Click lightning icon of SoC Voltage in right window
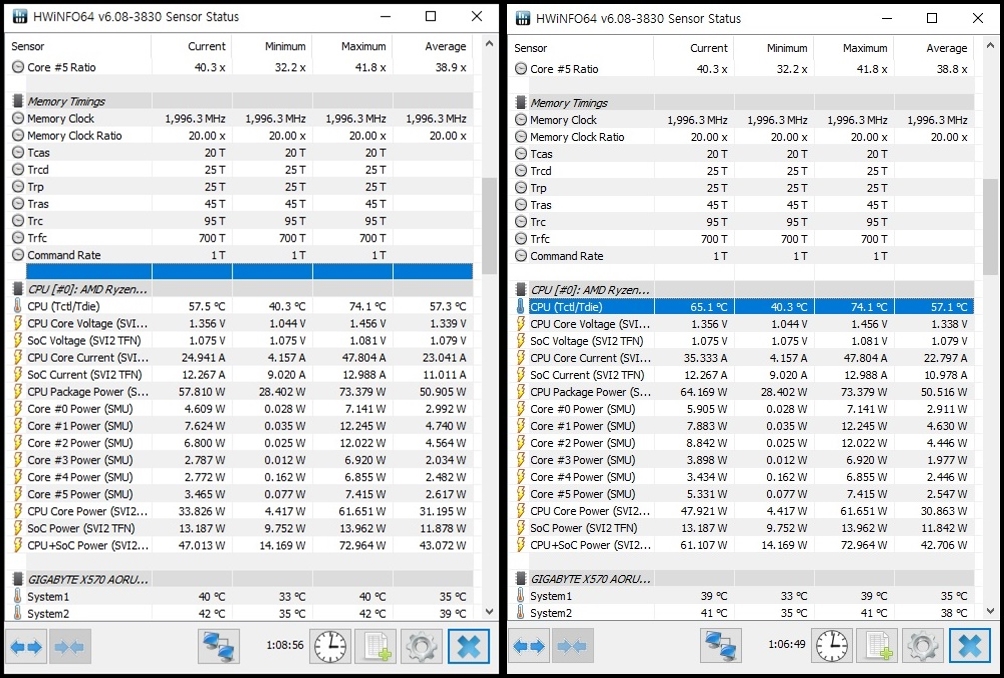This screenshot has height=678, width=1004. (521, 341)
